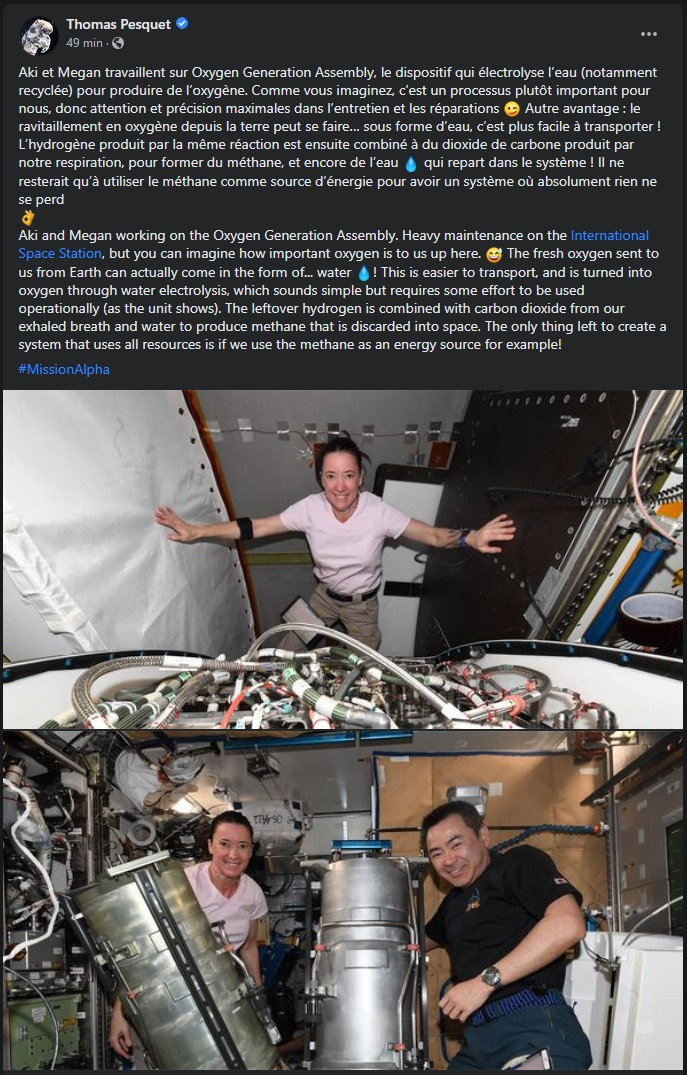Click the OK hand emoji

27,218
